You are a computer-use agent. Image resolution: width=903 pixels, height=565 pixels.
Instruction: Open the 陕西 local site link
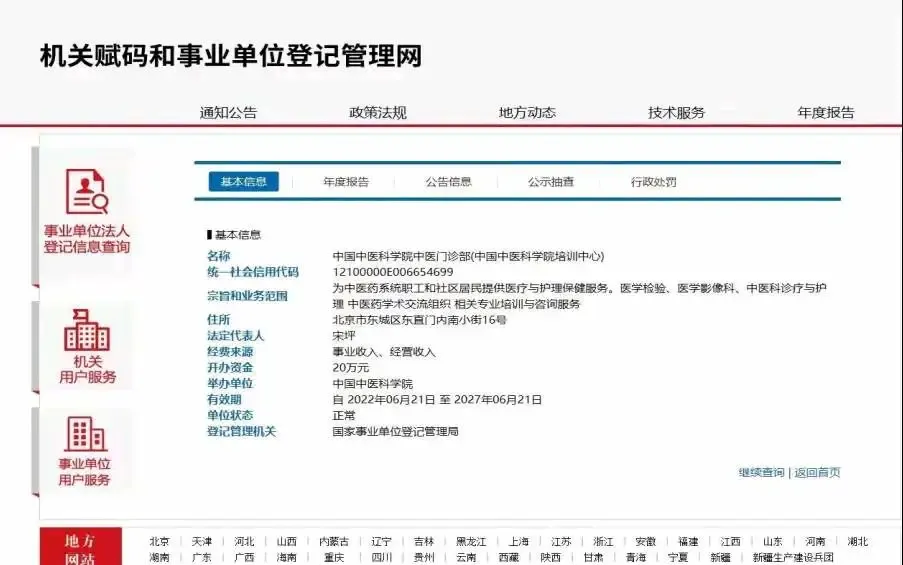(551, 558)
